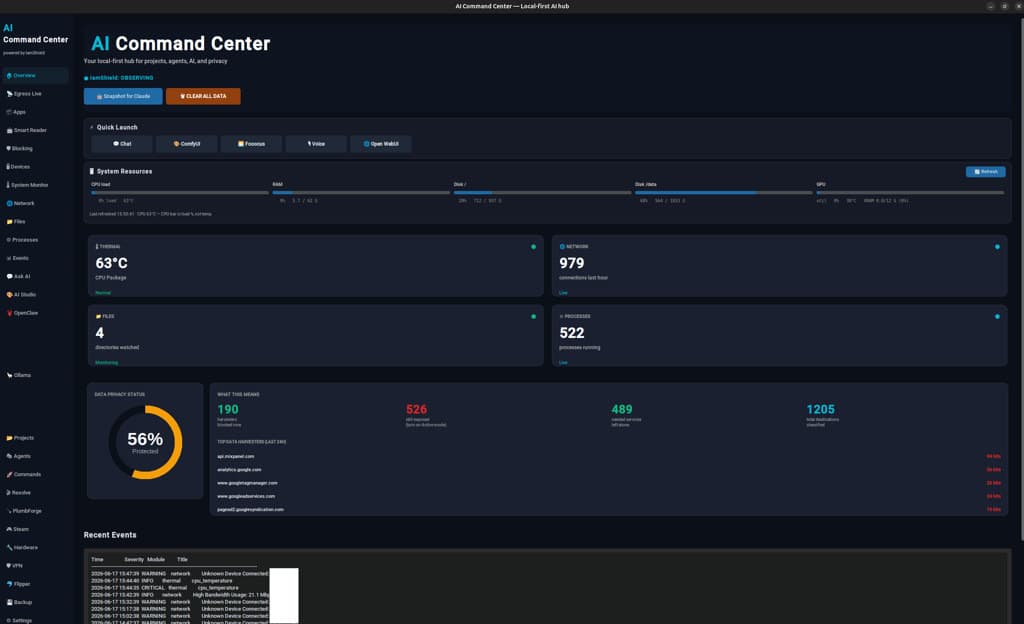This screenshot has height=624, width=1024.
Task: Click the Flipper dolphin icon
Action: tap(9, 584)
